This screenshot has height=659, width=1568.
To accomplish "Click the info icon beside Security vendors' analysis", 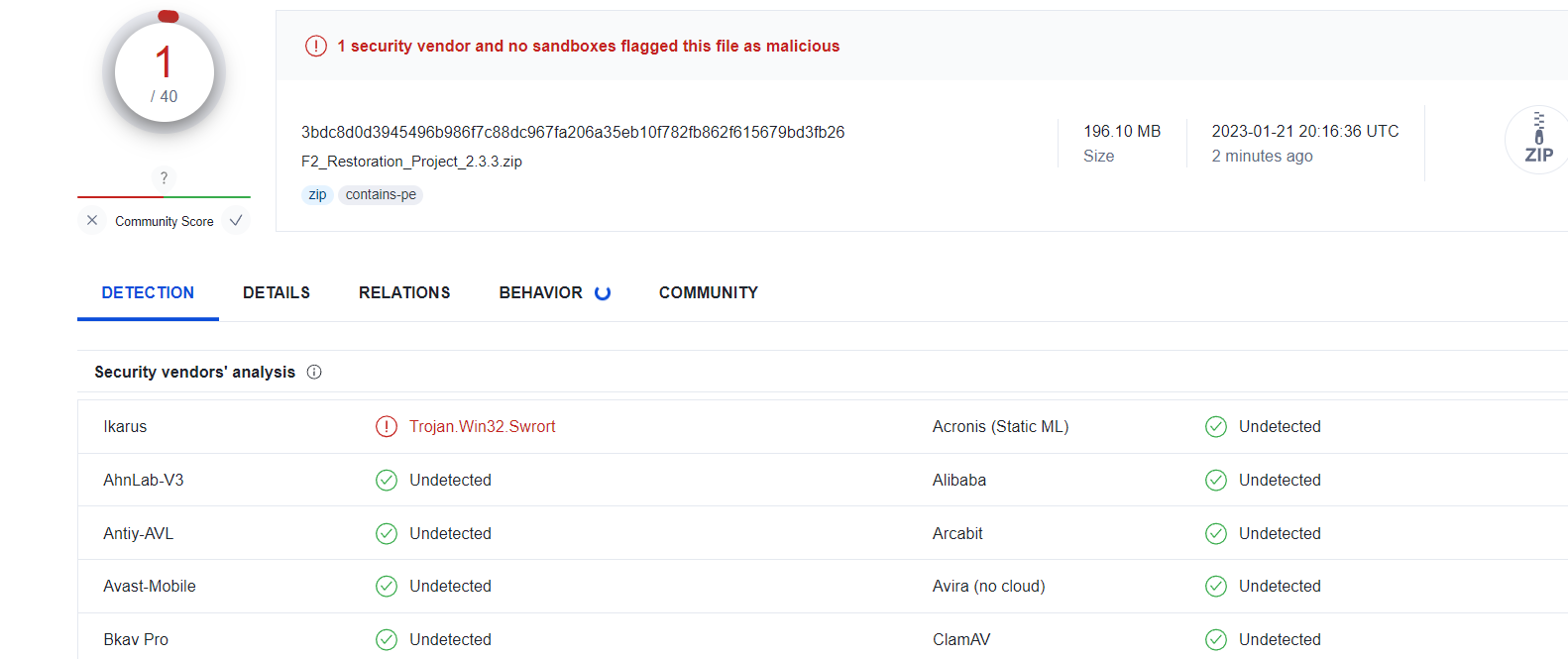I will [314, 373].
